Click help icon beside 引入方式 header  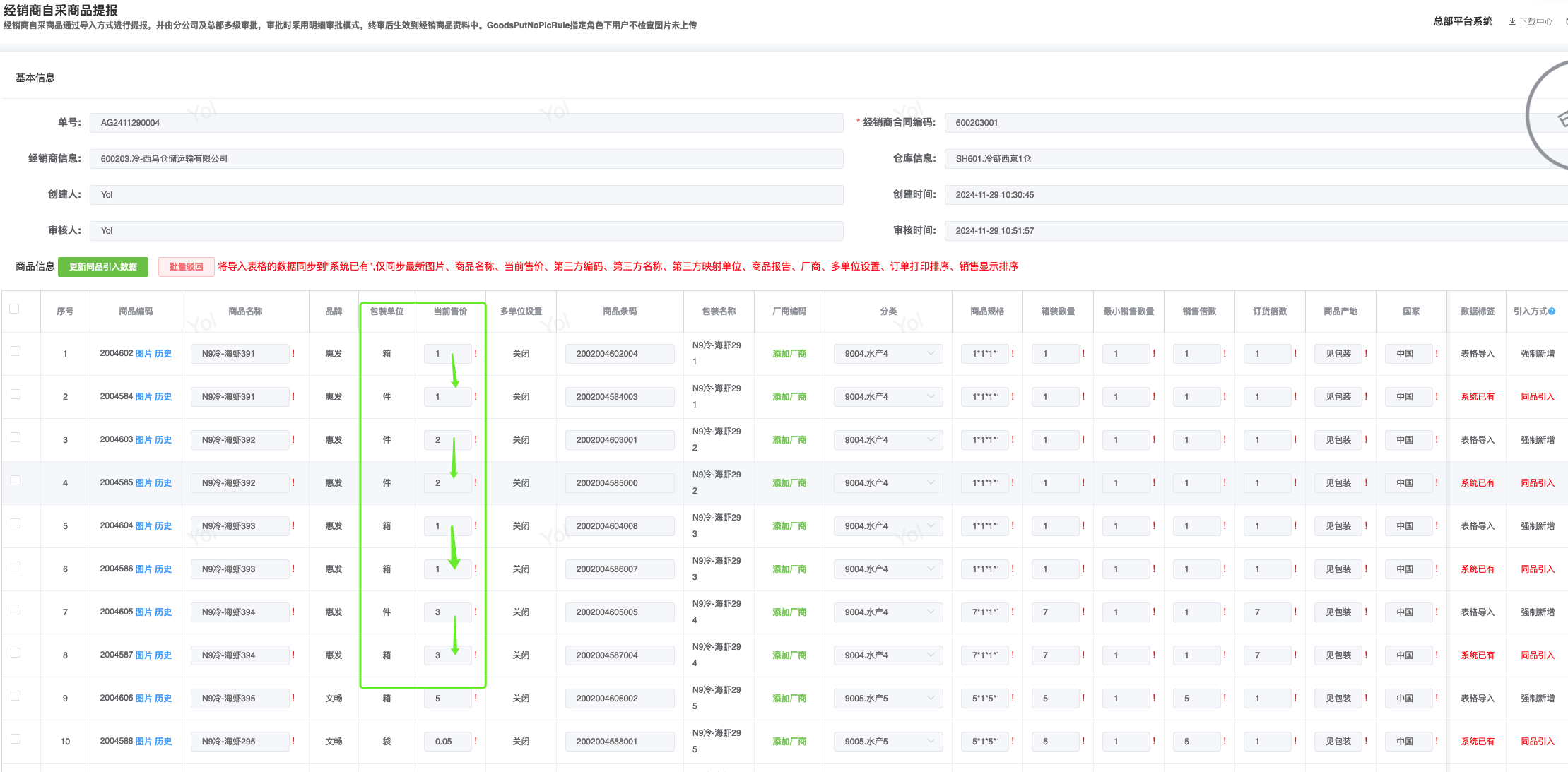click(1552, 311)
